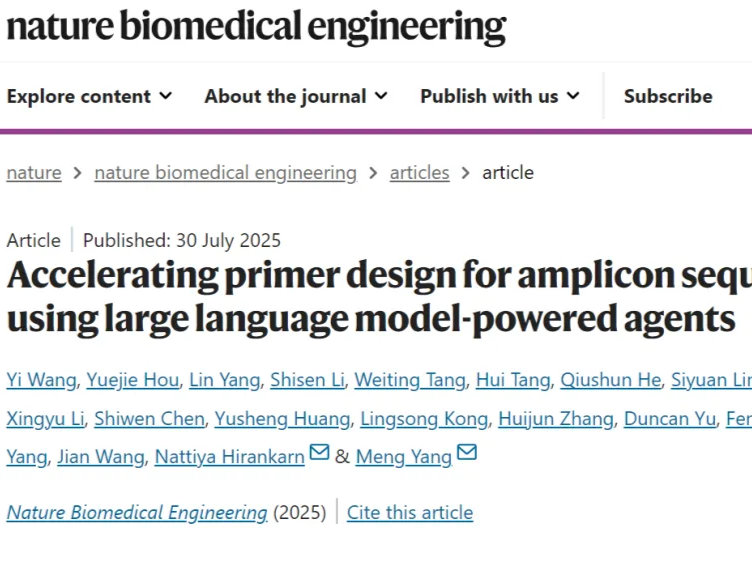Viewport: 752px width, 565px height.
Task: Open the nature biomedical engineering breadcrumb
Action: 225,173
